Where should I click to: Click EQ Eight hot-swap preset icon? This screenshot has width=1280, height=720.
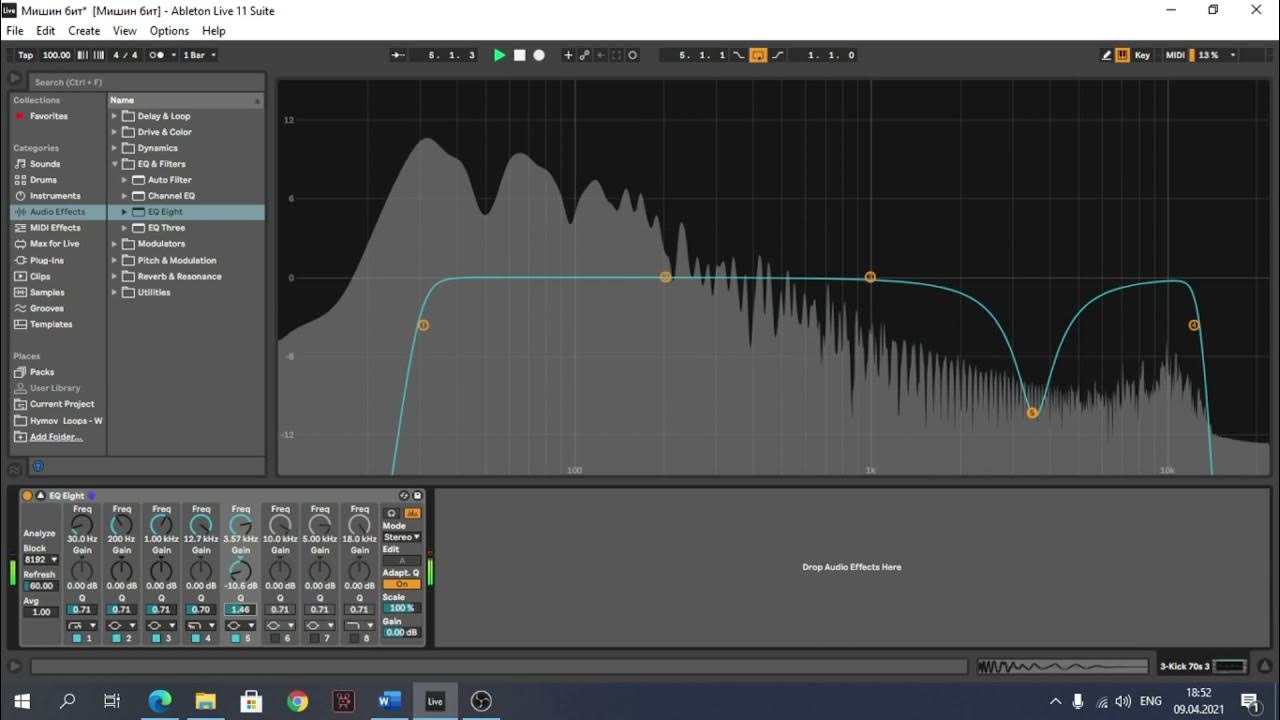[404, 496]
